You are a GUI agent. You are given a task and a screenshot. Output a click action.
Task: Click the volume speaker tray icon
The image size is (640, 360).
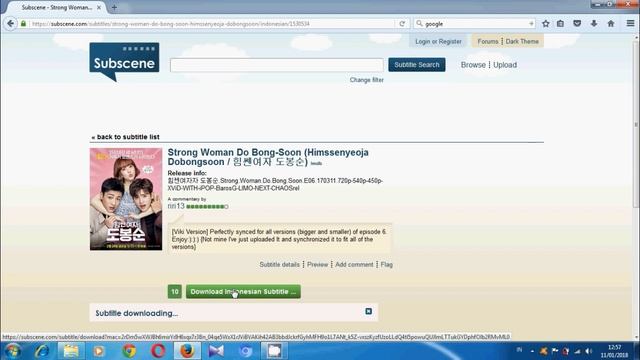point(589,351)
